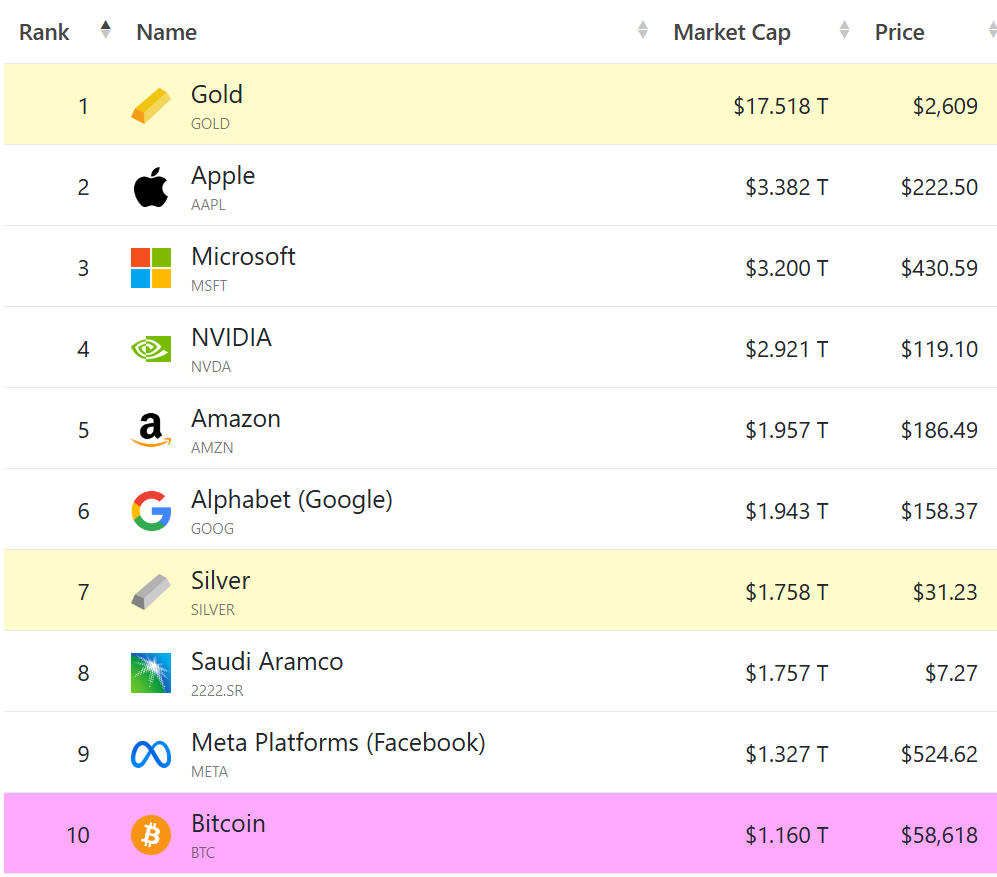Image resolution: width=997 pixels, height=877 pixels.
Task: Click the Amazon logo icon
Action: pos(151,430)
